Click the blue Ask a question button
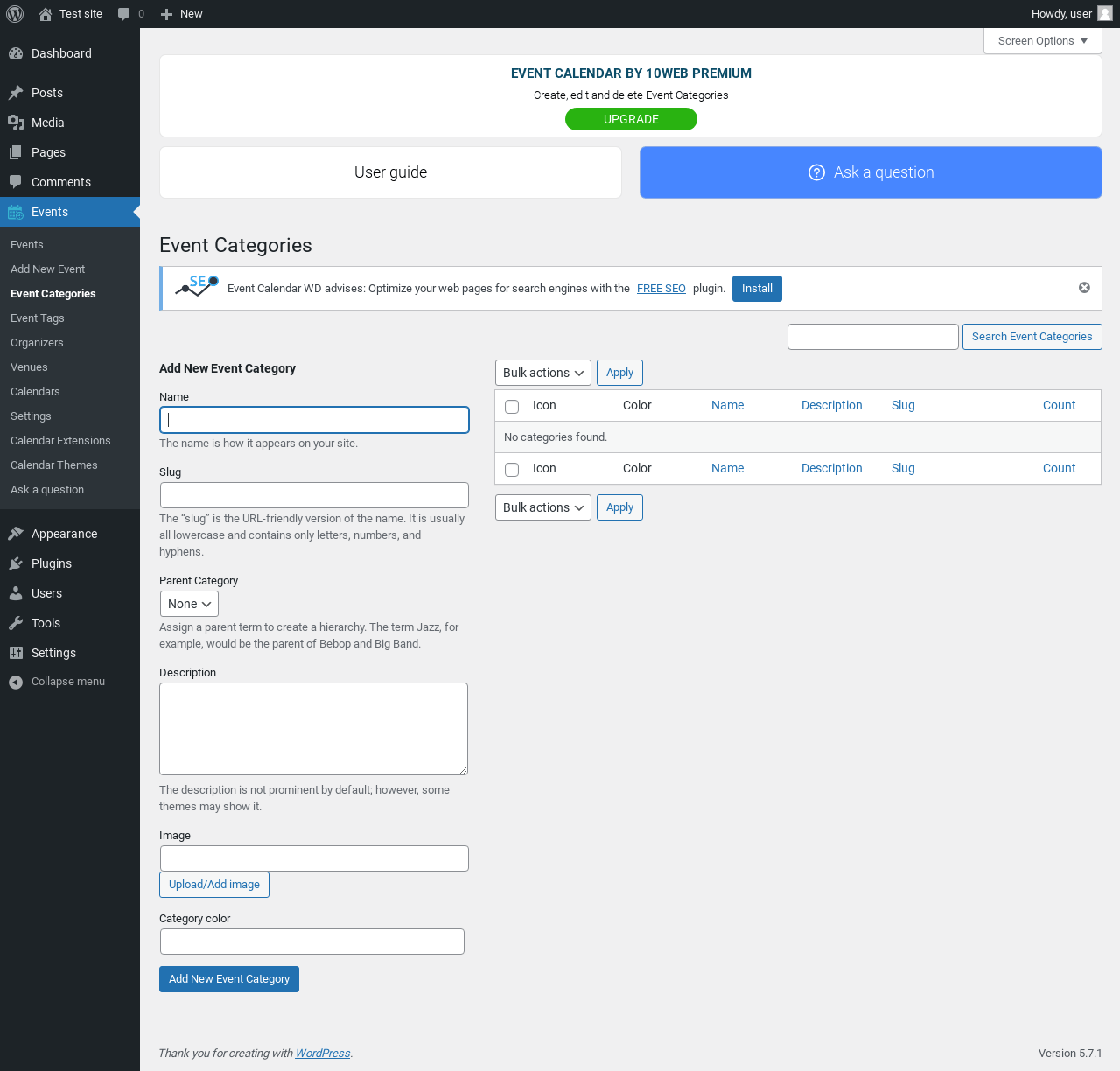Image resolution: width=1120 pixels, height=1071 pixels. click(871, 172)
